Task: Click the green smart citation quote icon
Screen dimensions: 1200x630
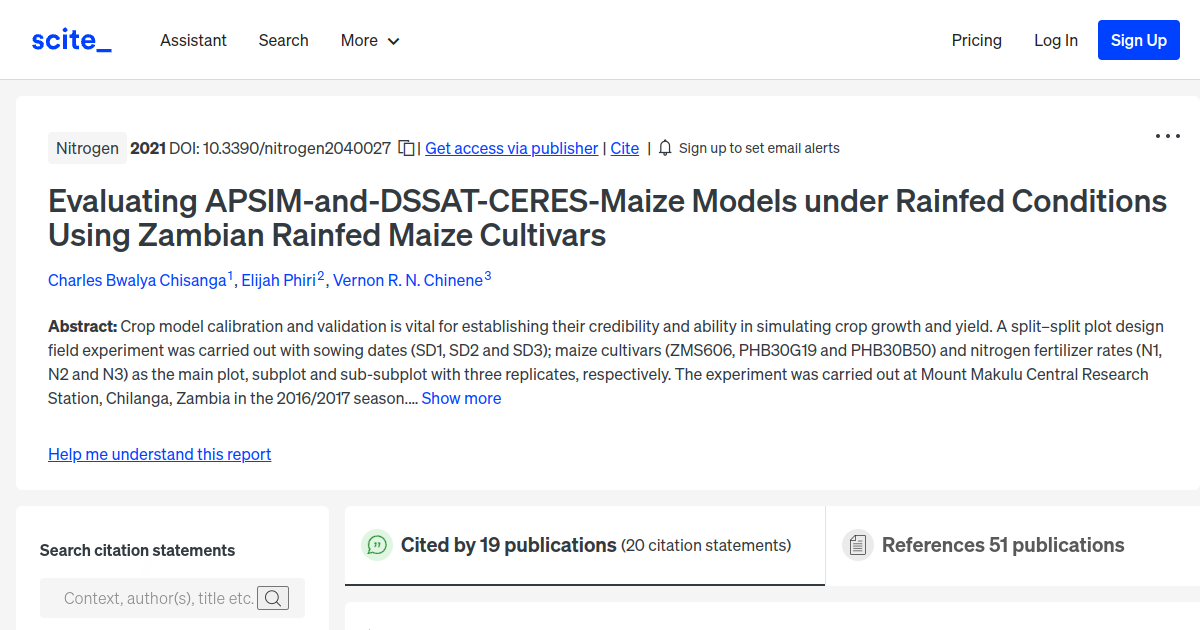Action: [x=376, y=545]
